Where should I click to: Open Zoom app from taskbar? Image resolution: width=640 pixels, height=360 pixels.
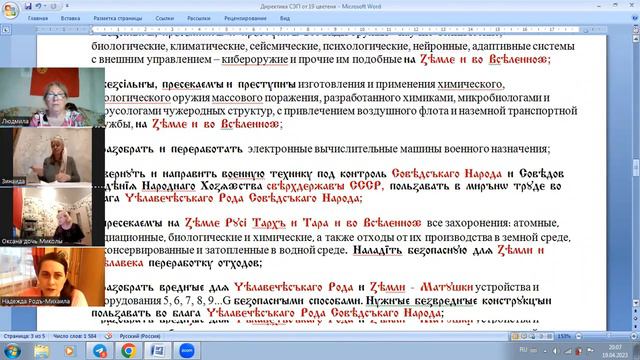coord(187,351)
